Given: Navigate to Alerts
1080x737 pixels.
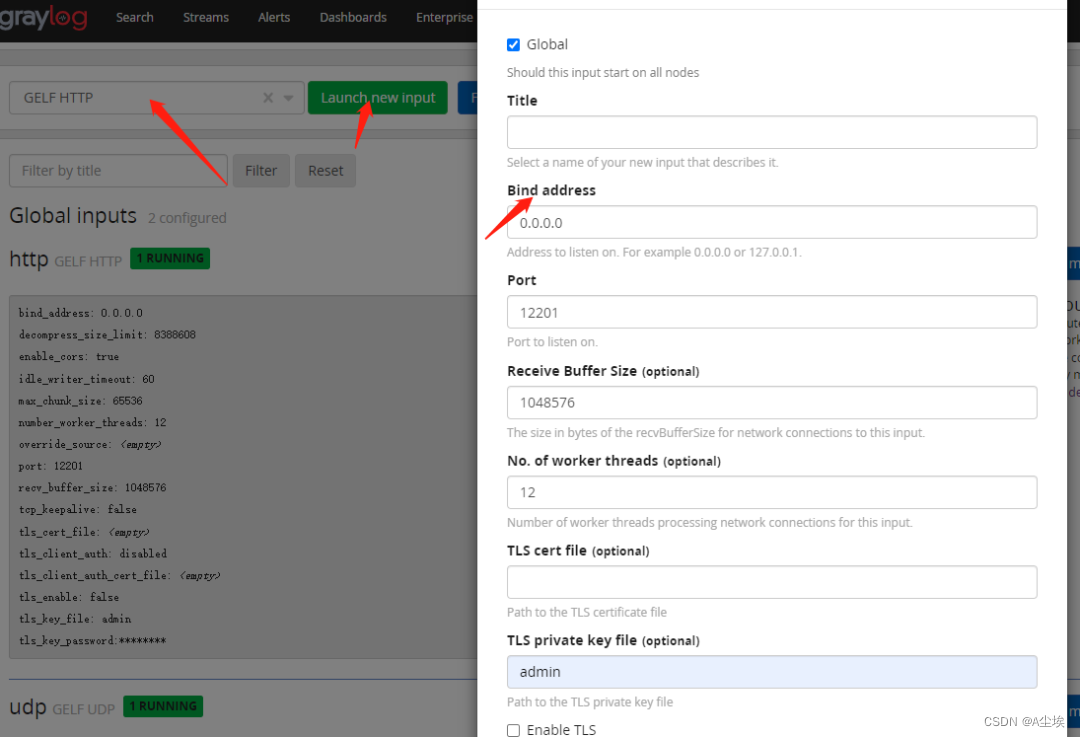Looking at the screenshot, I should 273,17.
